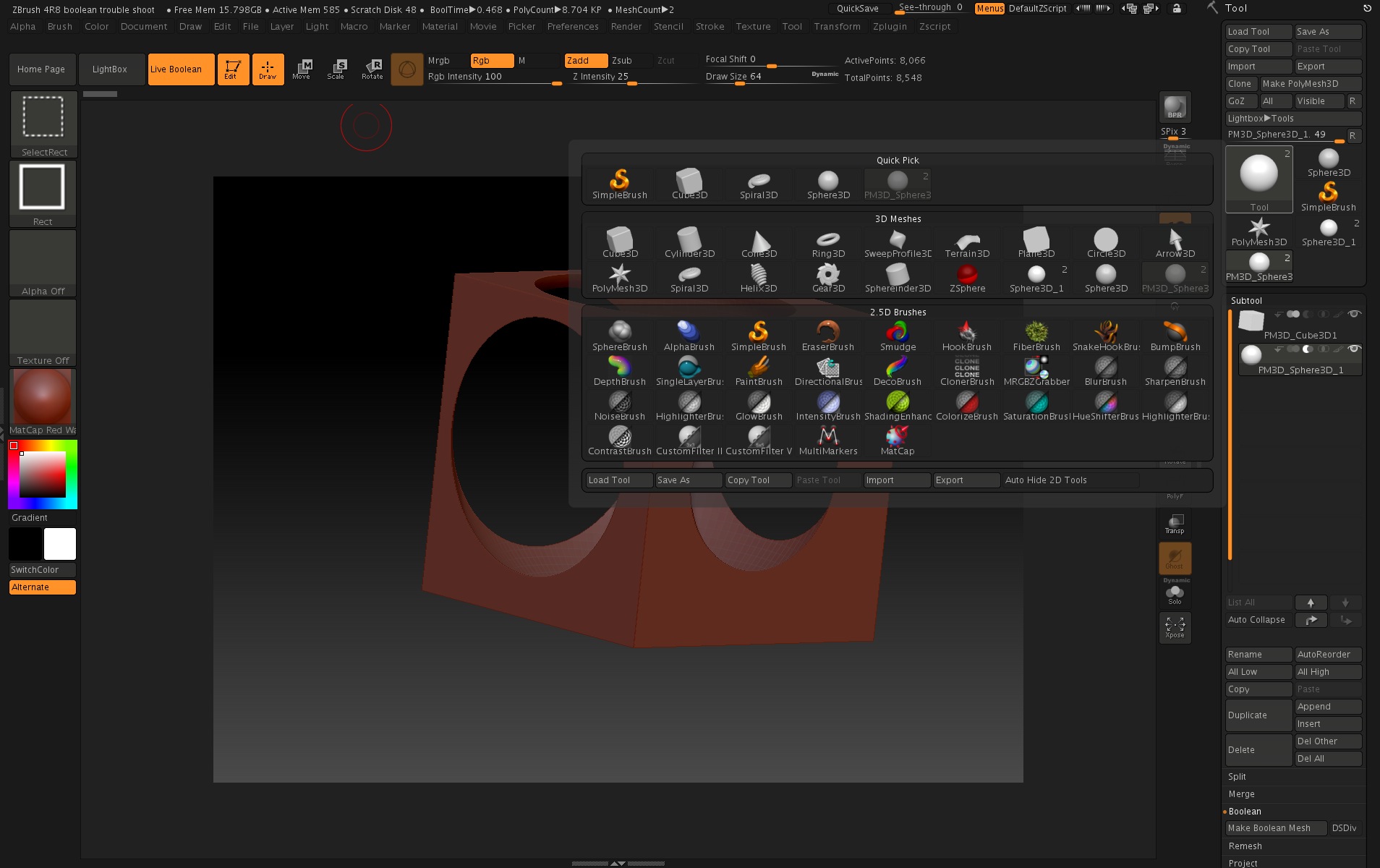Viewport: 1380px width, 868px height.
Task: Toggle Ghost transparency button
Action: 1175,558
